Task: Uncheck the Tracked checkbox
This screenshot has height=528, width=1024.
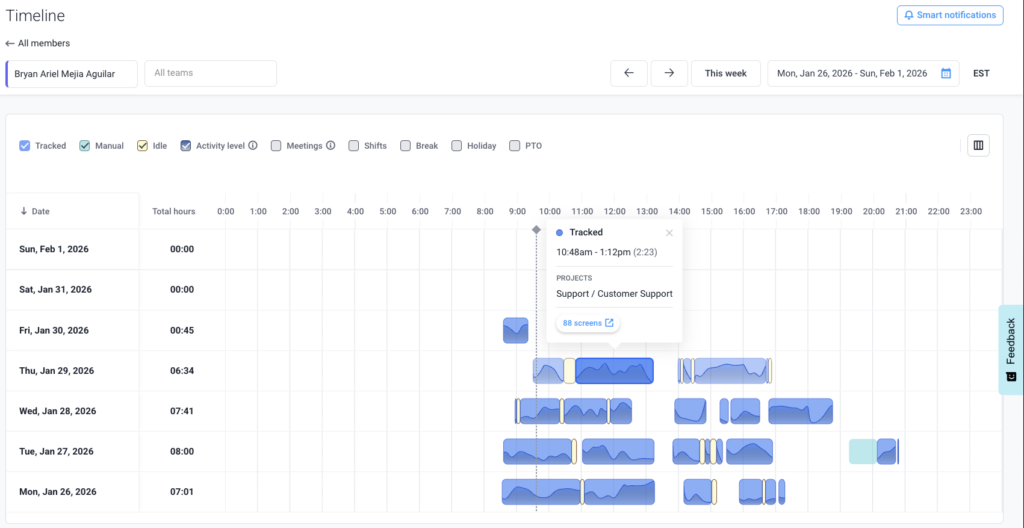Action: pos(25,146)
